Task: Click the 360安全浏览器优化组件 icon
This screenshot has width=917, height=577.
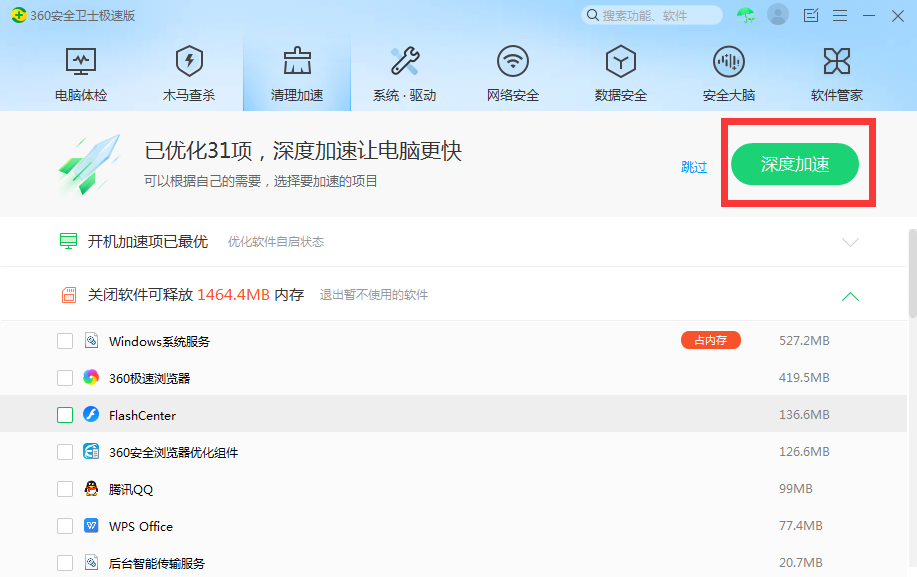Action: (91, 451)
